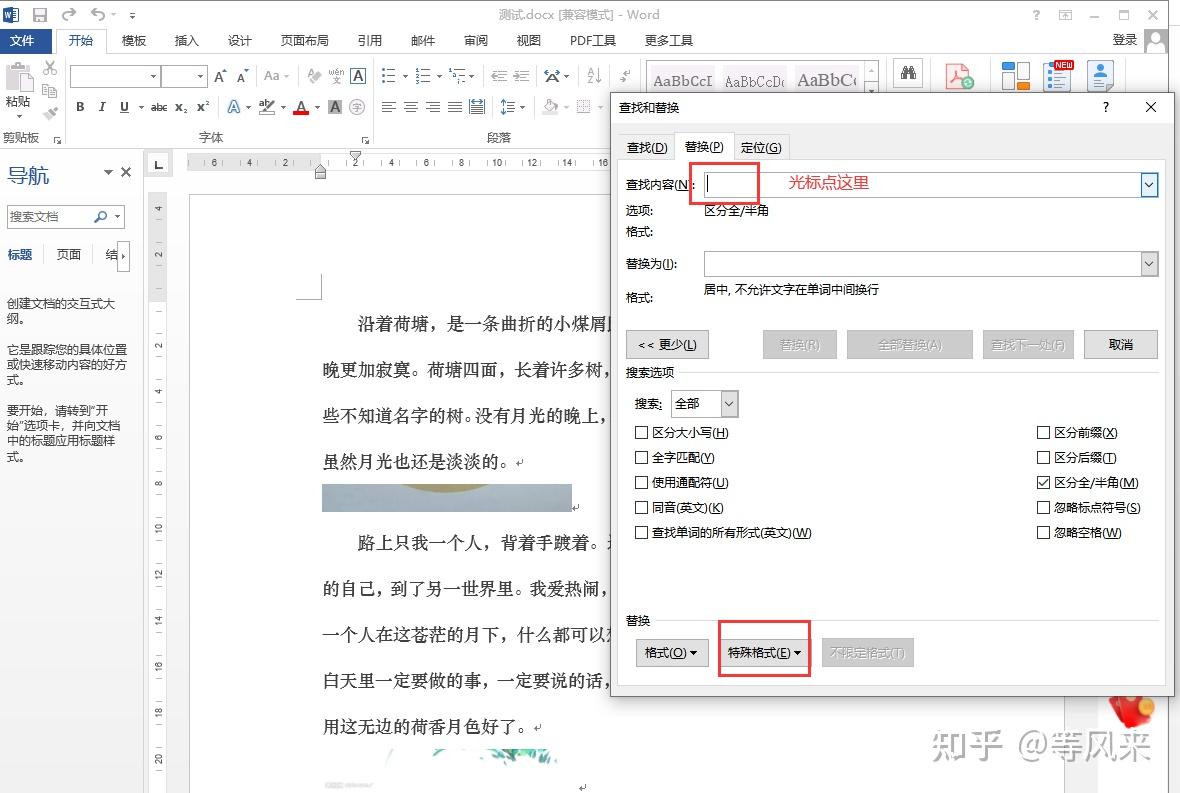Switch to the 定位 tab
This screenshot has width=1180, height=793.
[761, 147]
